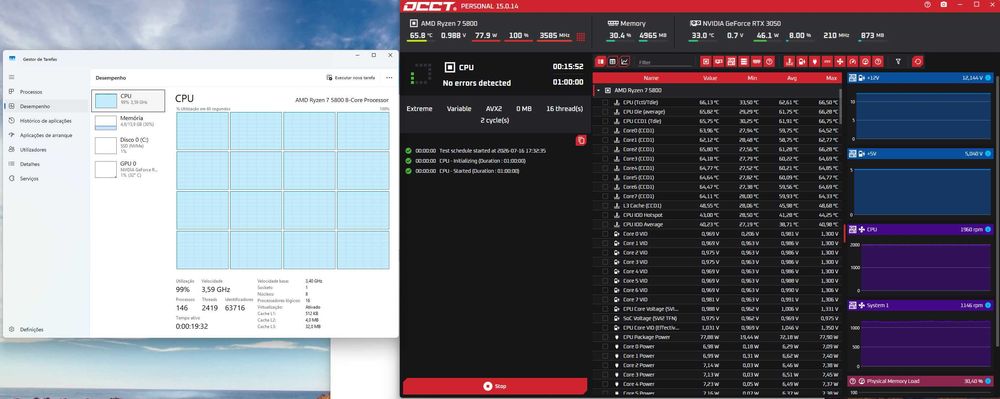Image resolution: width=1000 pixels, height=399 pixels.
Task: Select the GPU 0 performance thumbnail
Action: (x=128, y=169)
